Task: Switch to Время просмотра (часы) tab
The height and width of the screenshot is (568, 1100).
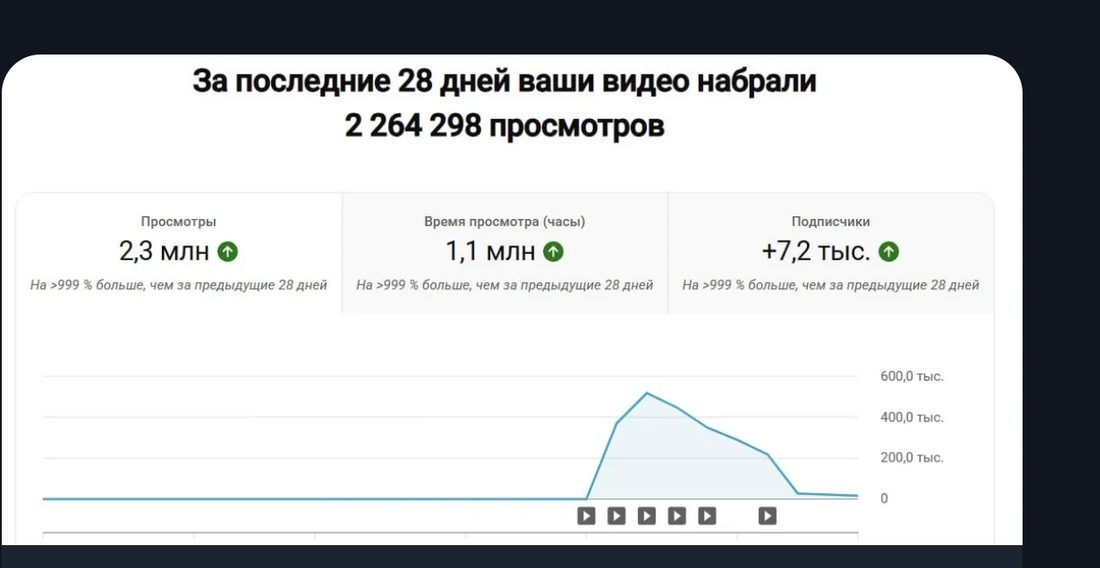Action: click(504, 253)
